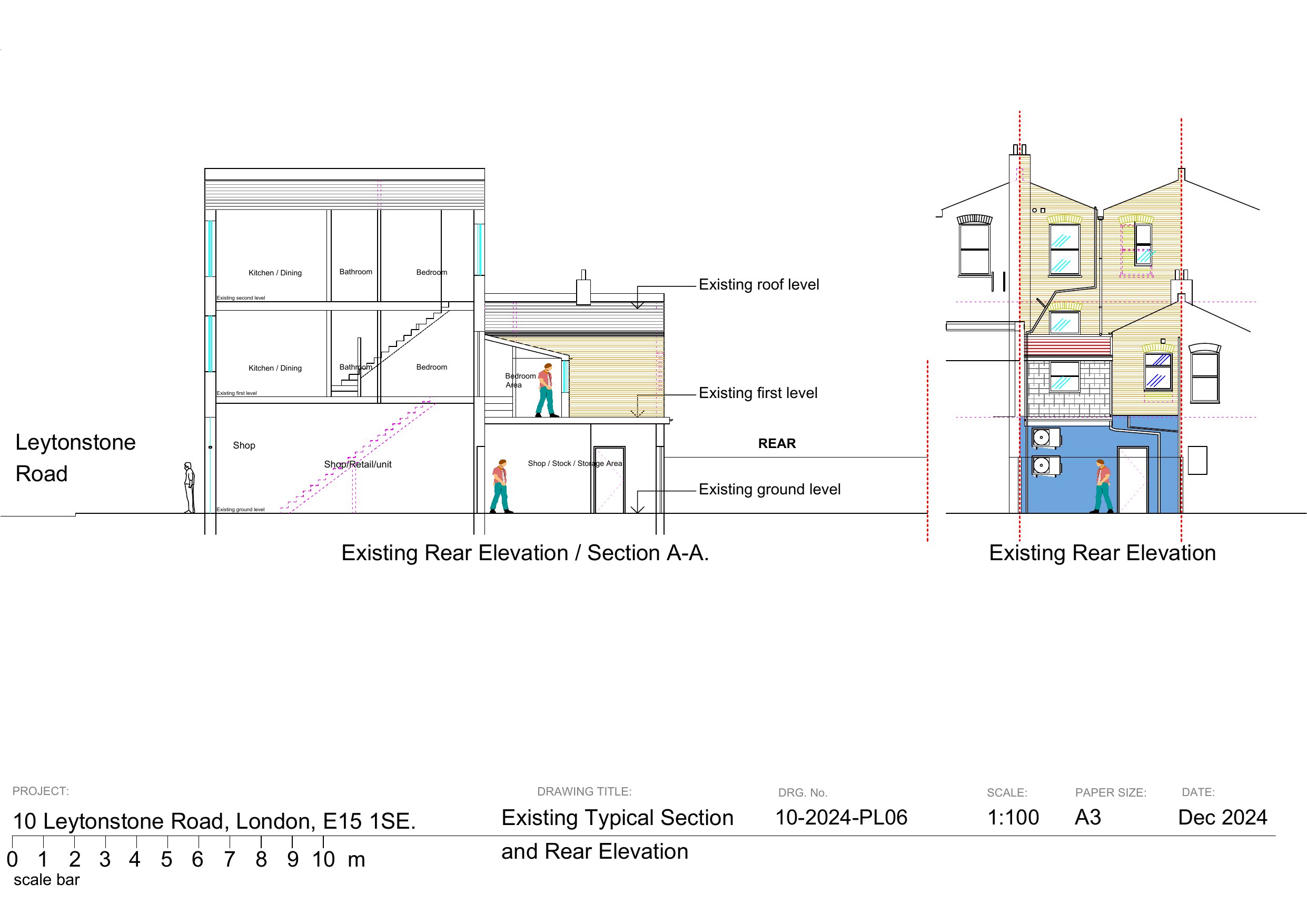Click the Shop/Retail/unit room label
This screenshot has height=924, width=1307.
(x=358, y=464)
